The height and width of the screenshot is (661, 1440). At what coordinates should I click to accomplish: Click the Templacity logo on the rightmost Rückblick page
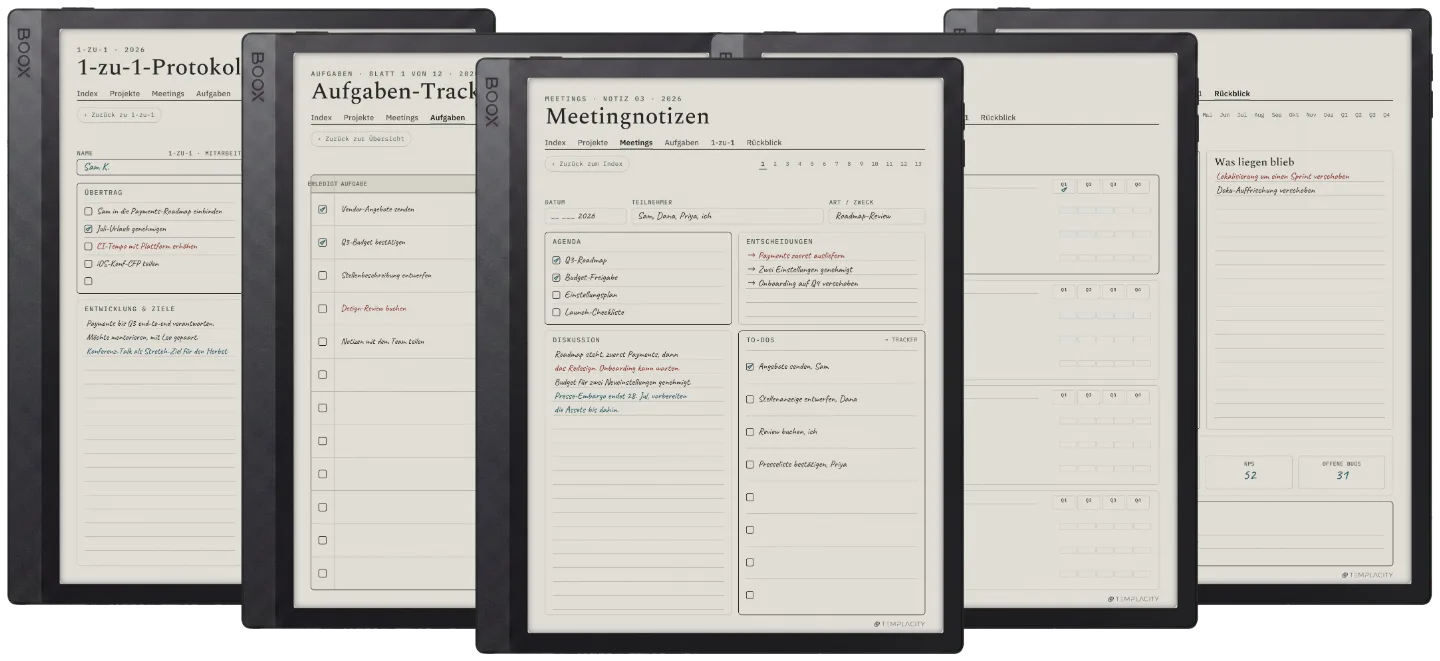pyautogui.click(x=1367, y=575)
